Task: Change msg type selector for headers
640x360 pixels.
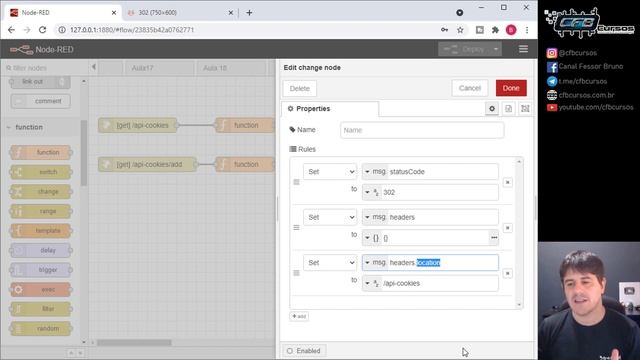Action: tap(375, 217)
